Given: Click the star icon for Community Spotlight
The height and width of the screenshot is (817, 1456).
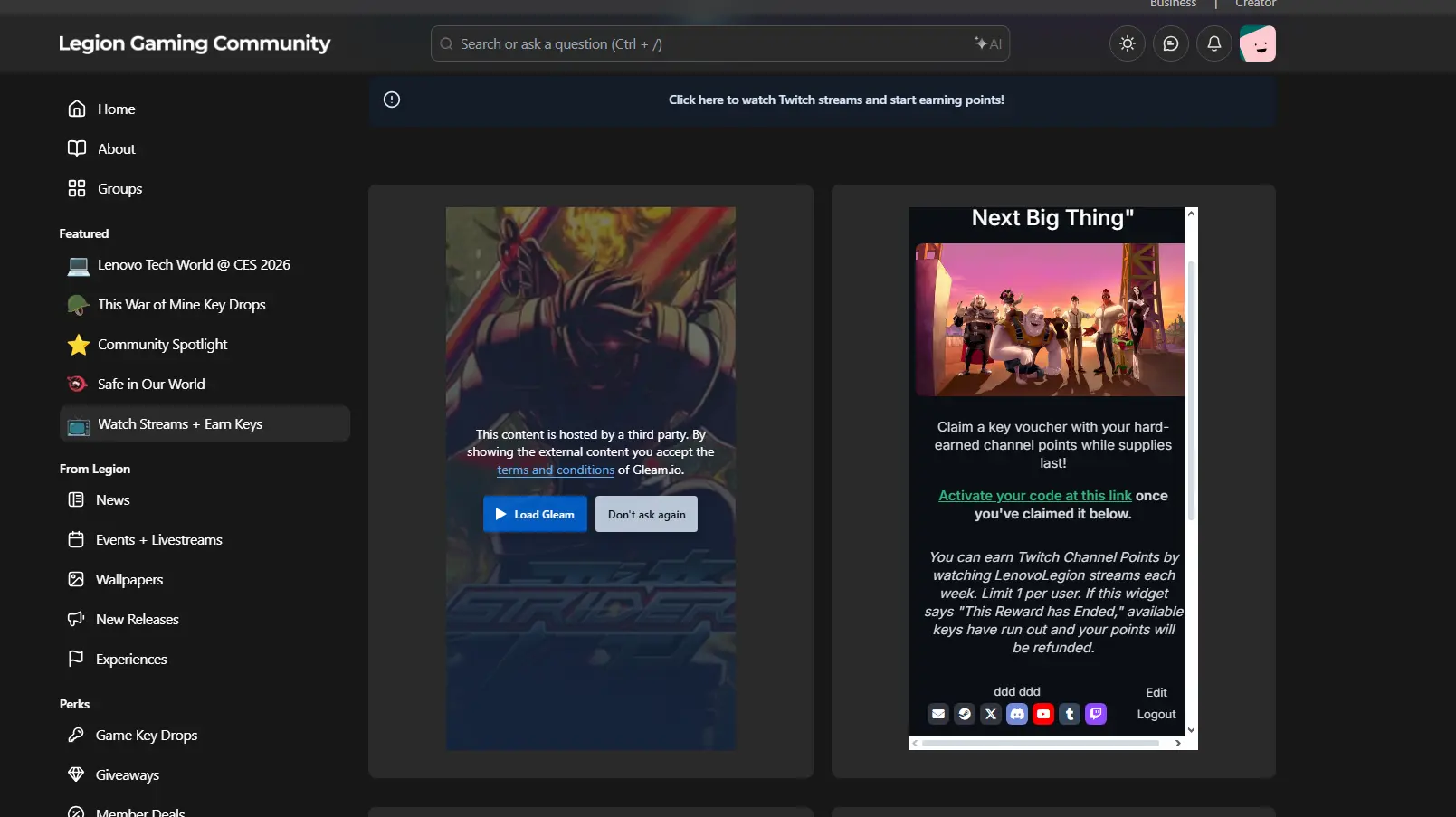Looking at the screenshot, I should click(x=79, y=345).
